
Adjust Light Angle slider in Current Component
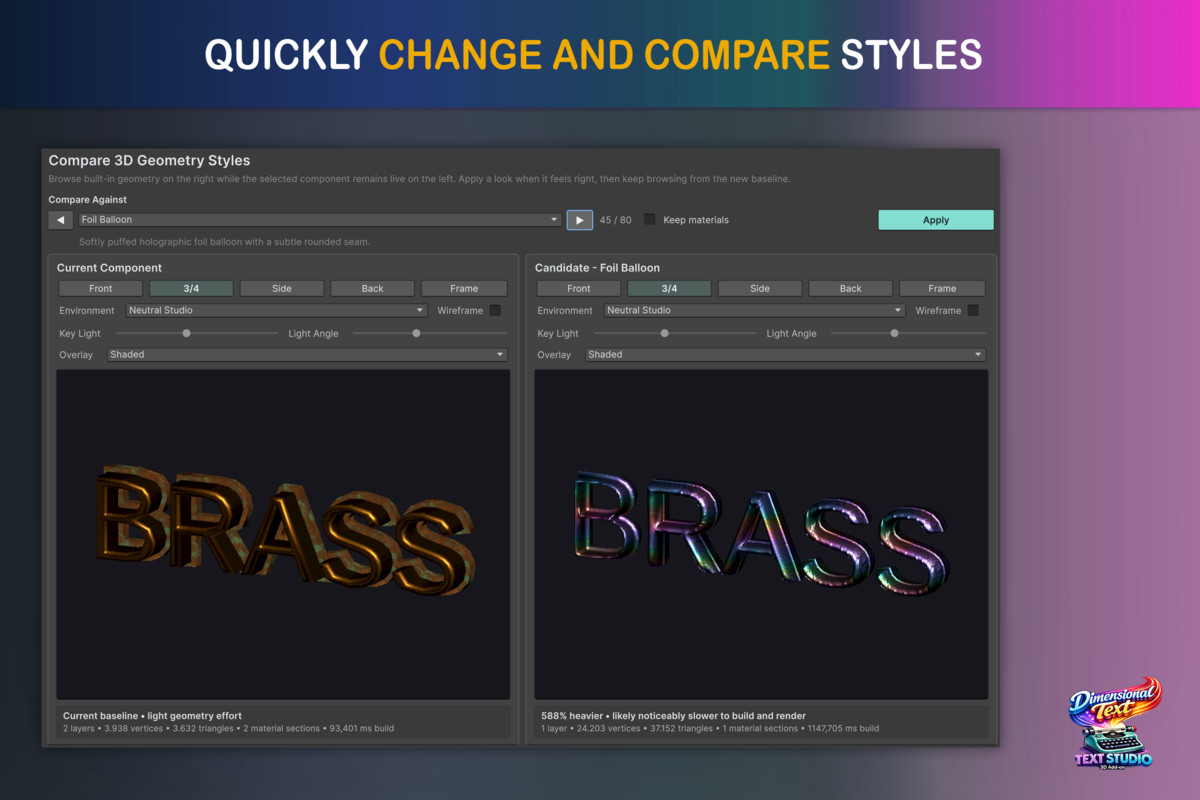pos(430,333)
